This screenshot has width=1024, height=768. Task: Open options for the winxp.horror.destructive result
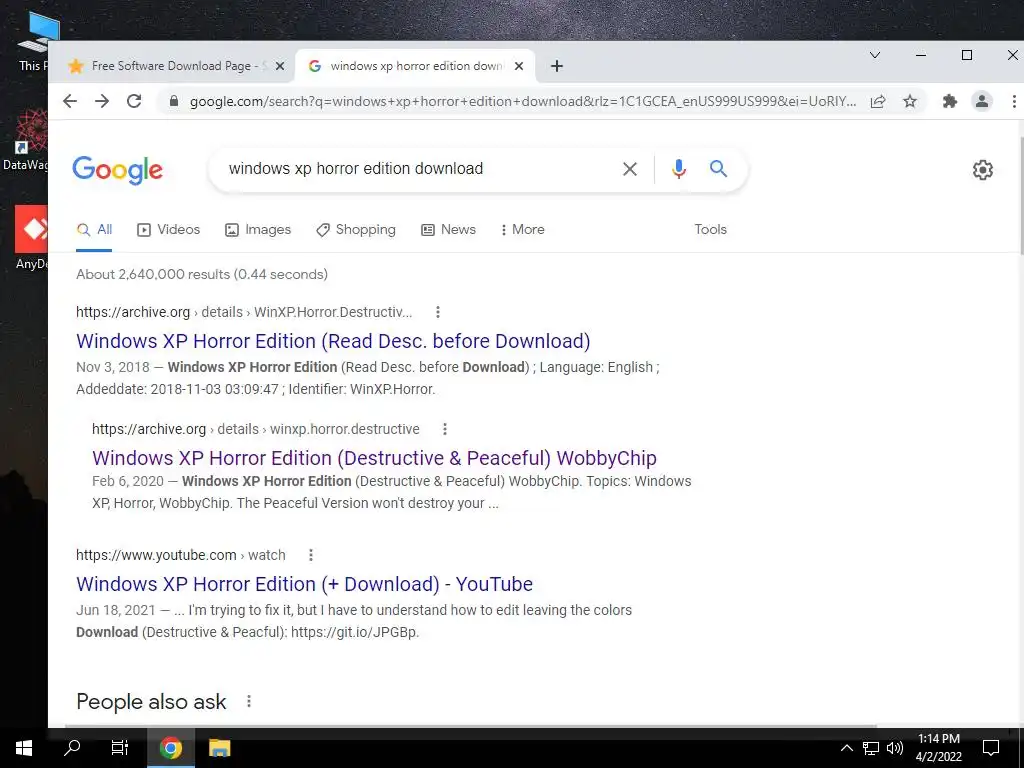445,429
